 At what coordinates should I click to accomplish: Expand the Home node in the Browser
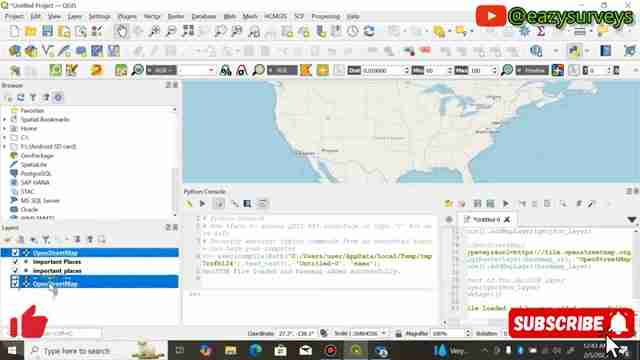(x=5, y=129)
